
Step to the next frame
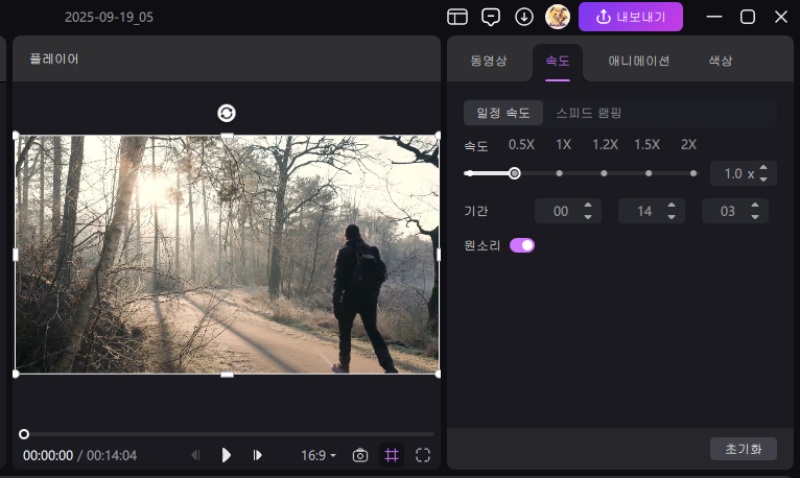[257, 455]
